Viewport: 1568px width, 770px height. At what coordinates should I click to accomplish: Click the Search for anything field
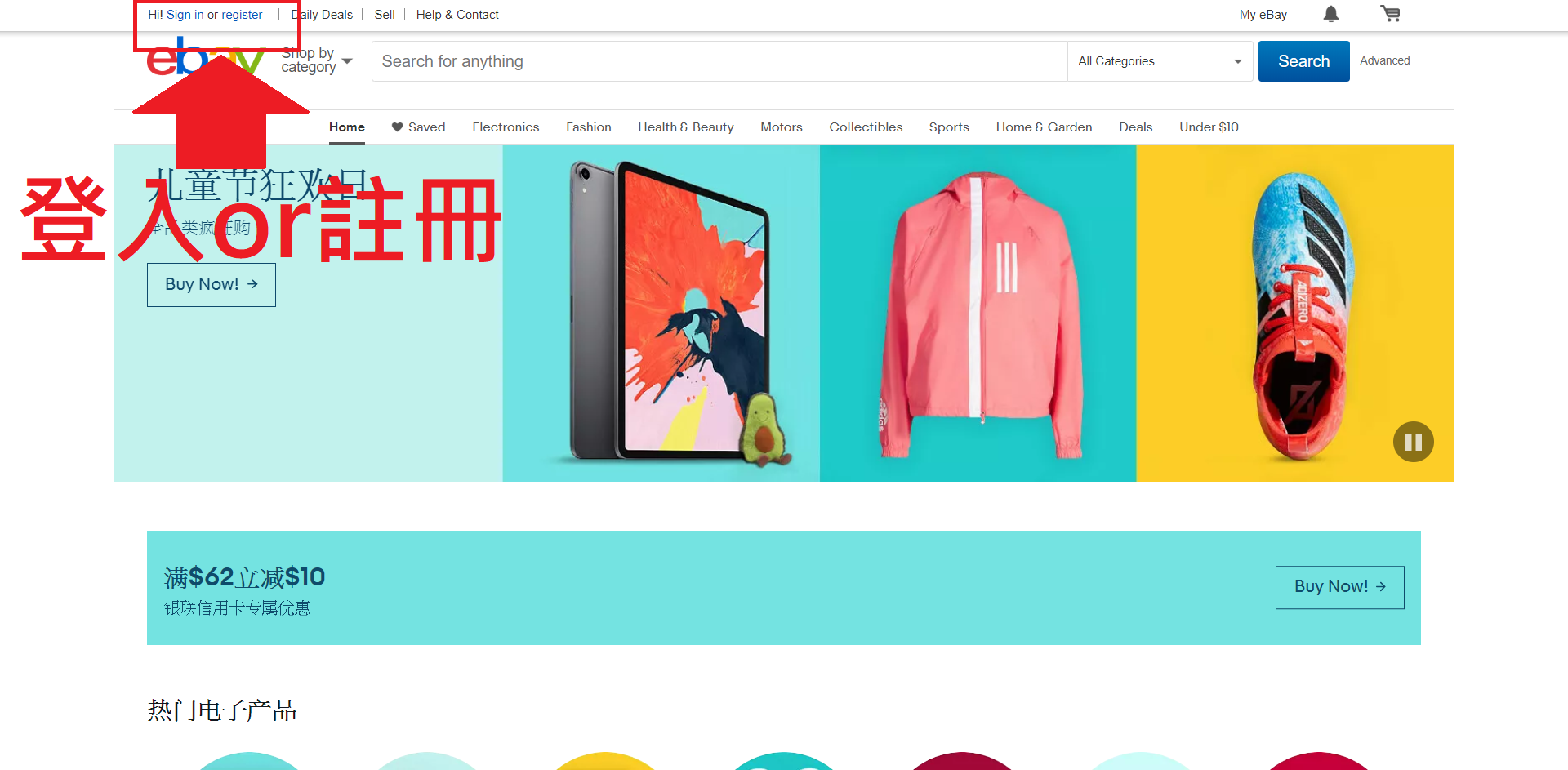pos(719,61)
